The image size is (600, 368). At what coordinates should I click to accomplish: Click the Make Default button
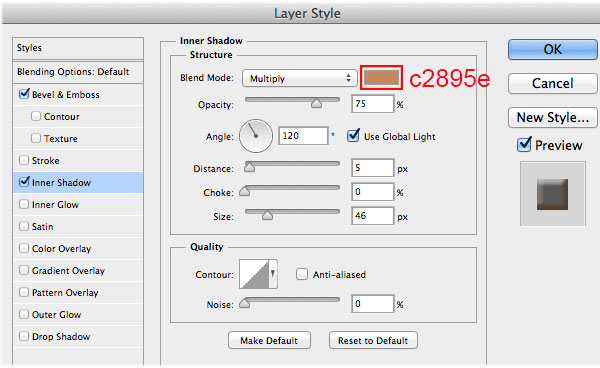click(269, 340)
